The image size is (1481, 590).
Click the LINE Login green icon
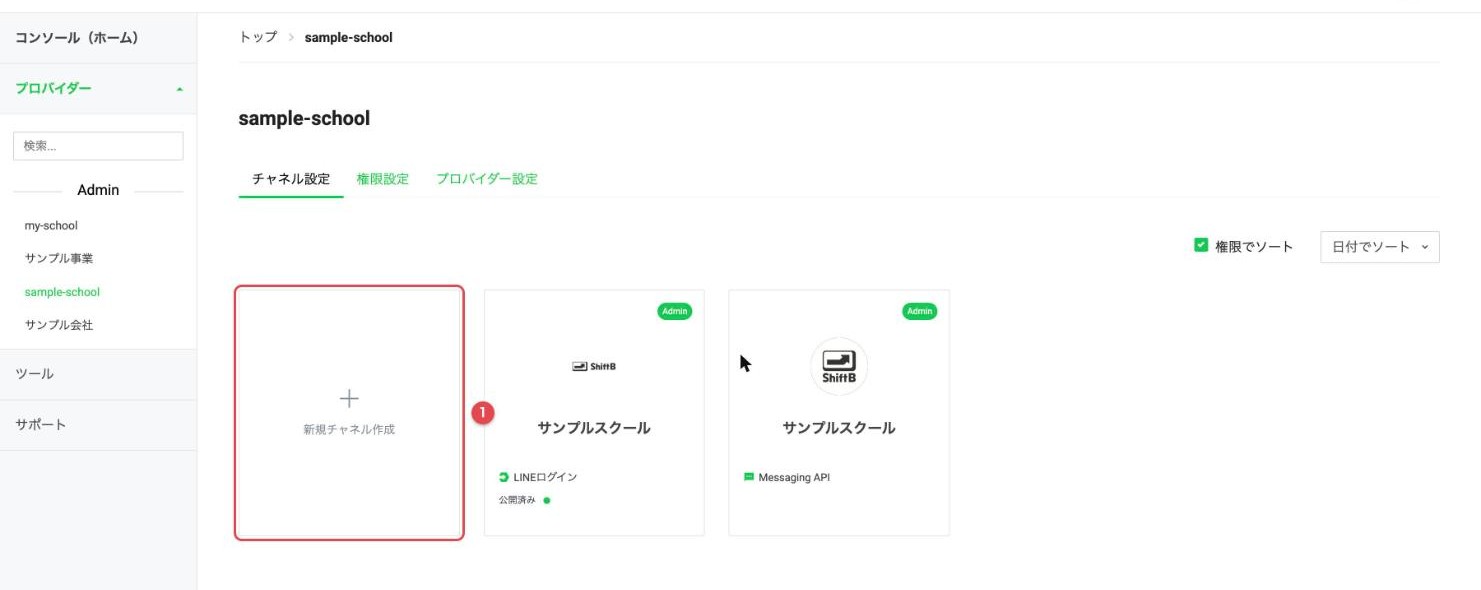pos(504,477)
